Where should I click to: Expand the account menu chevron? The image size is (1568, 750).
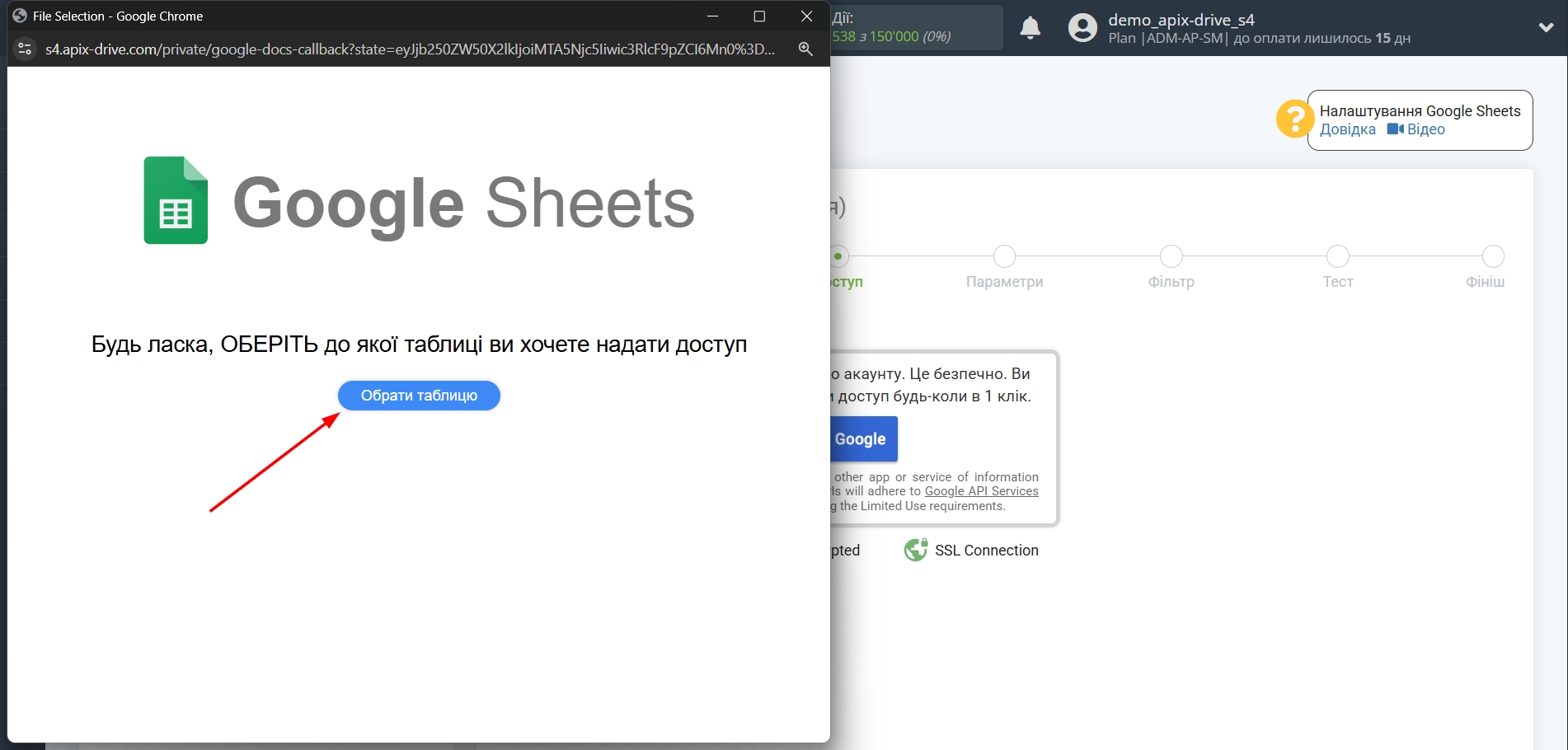click(1545, 27)
